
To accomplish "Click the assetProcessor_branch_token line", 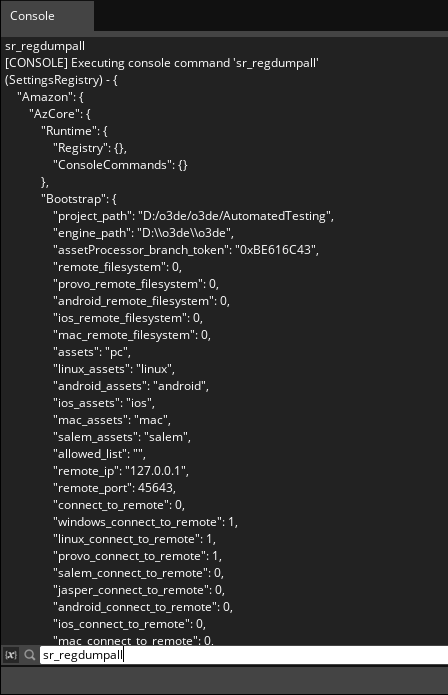I will tap(186, 250).
